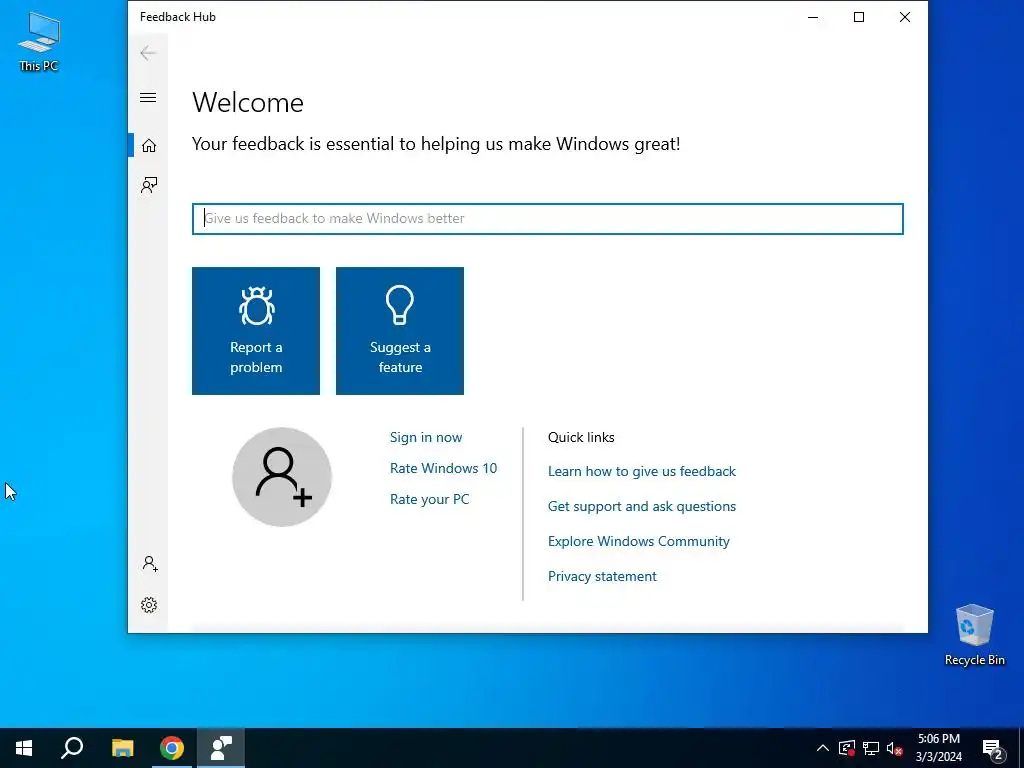This screenshot has width=1024, height=768.
Task: Open File Explorer from taskbar
Action: coord(122,748)
